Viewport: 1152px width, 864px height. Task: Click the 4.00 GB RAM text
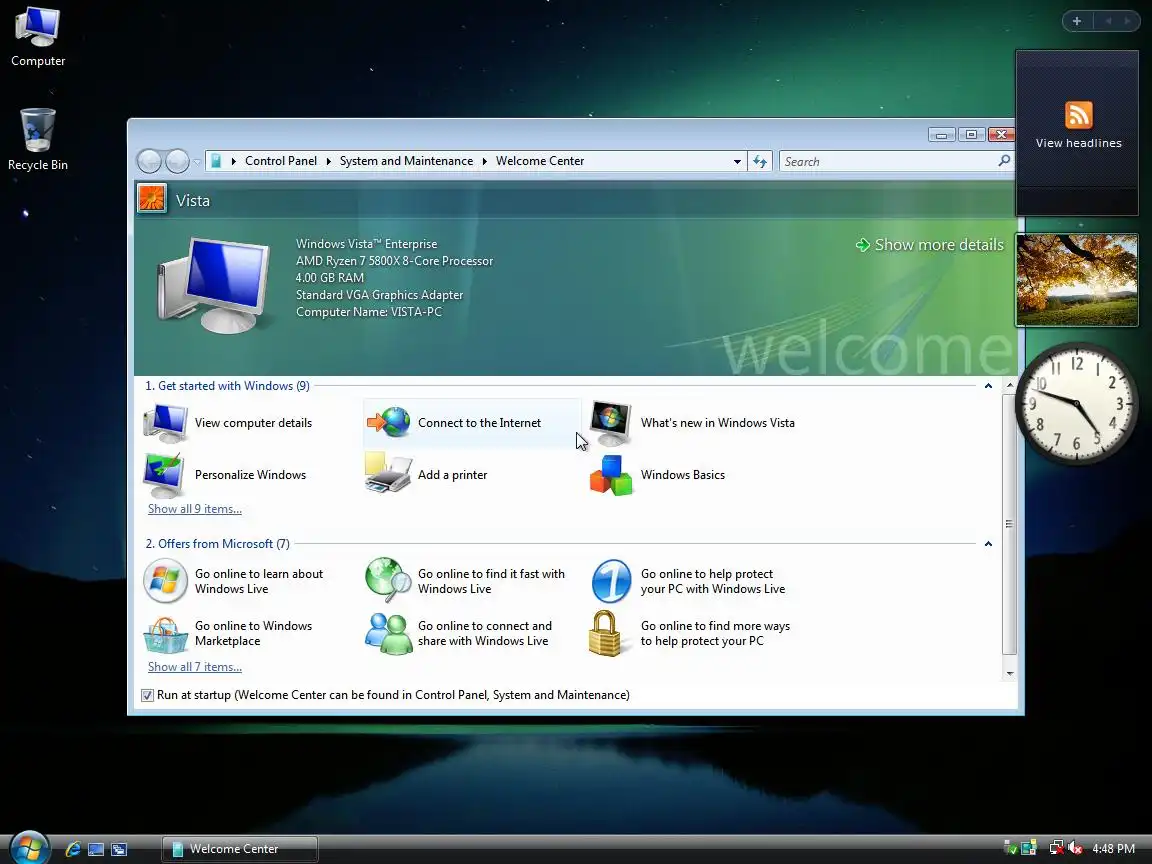(x=330, y=278)
